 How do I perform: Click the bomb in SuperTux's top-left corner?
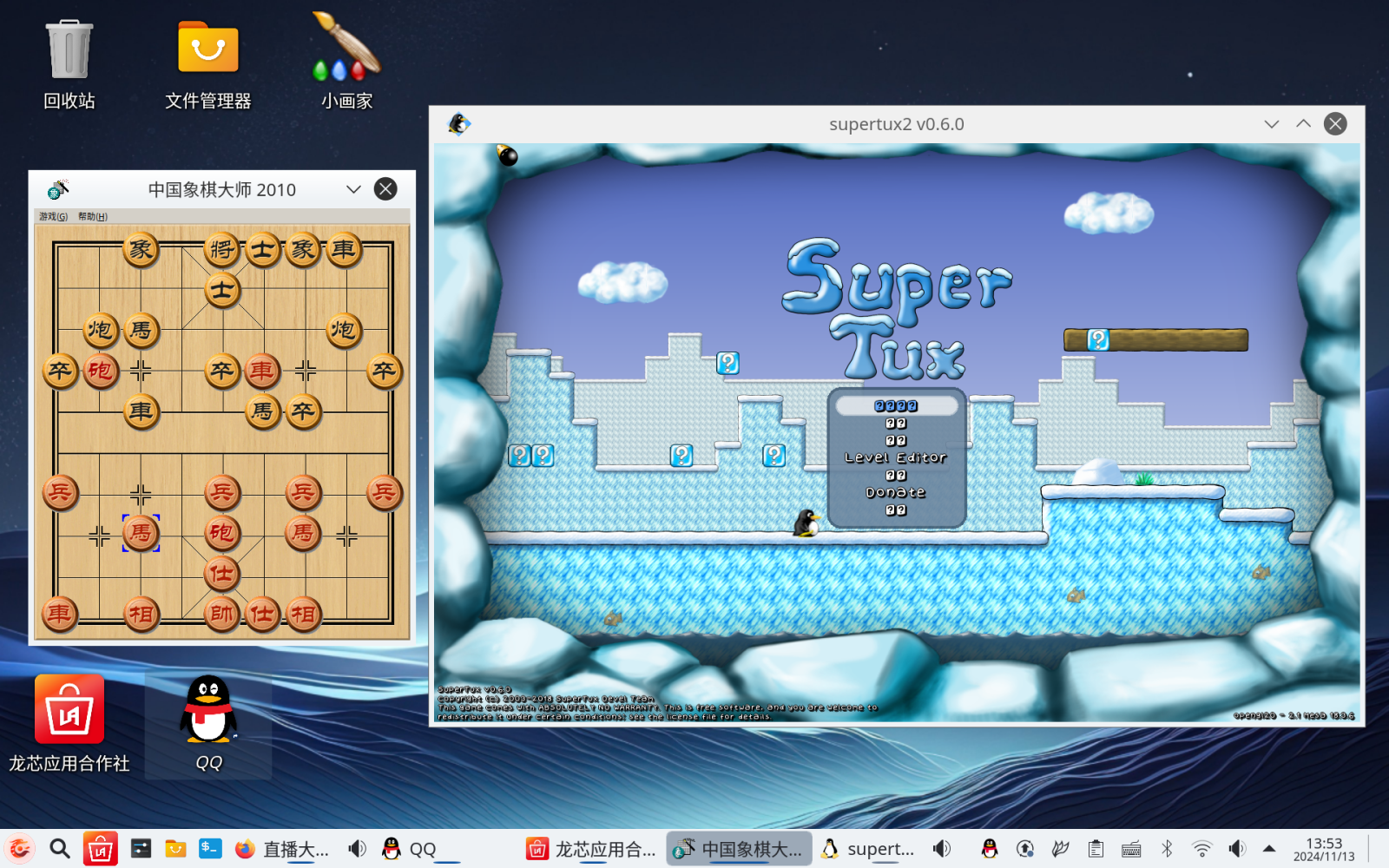[507, 155]
